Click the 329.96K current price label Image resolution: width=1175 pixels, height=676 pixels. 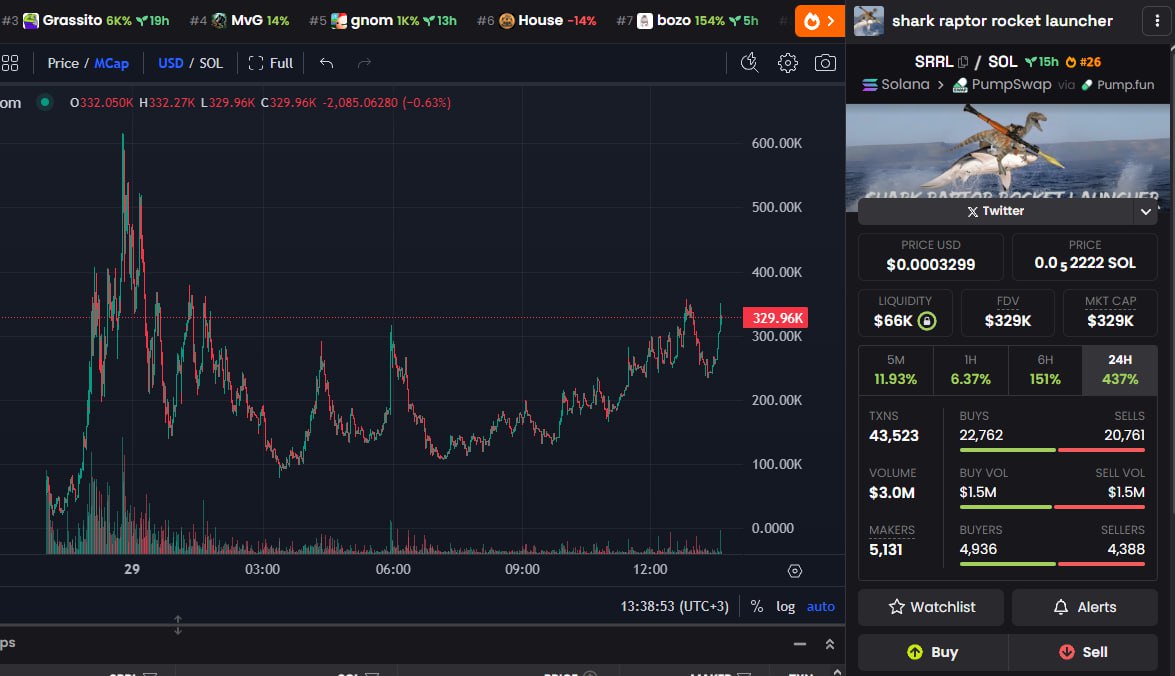775,318
